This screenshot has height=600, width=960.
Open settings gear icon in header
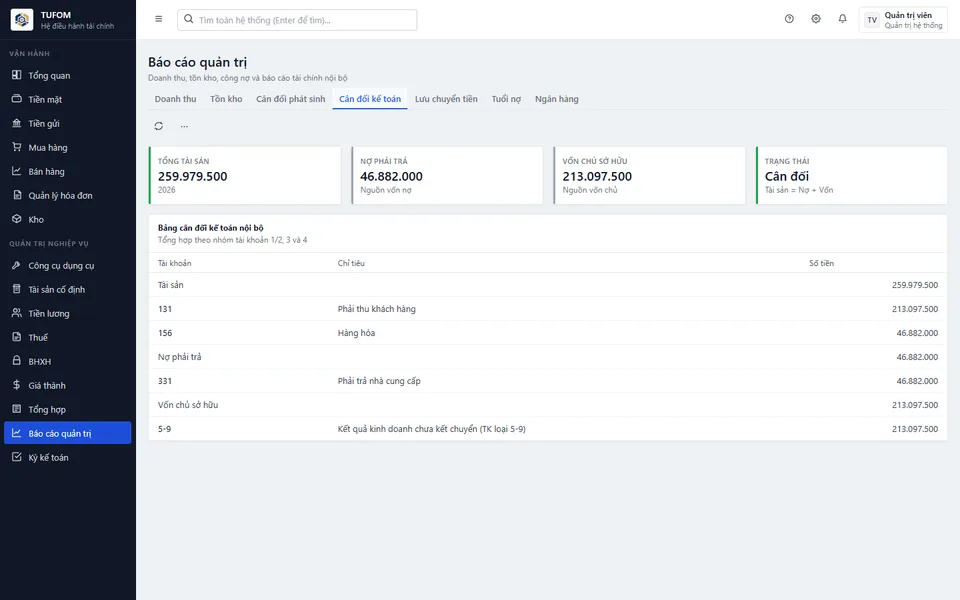(x=816, y=19)
